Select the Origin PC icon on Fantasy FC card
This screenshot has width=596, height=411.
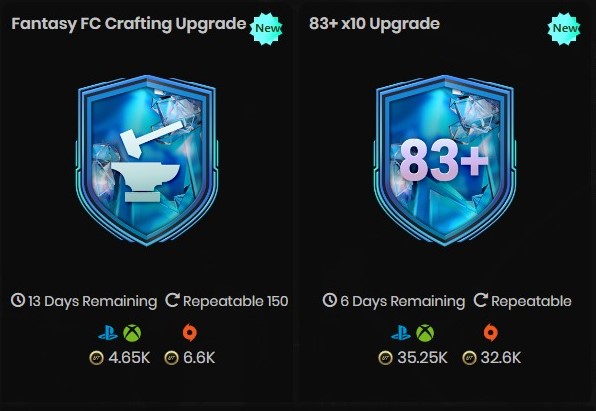[x=190, y=333]
